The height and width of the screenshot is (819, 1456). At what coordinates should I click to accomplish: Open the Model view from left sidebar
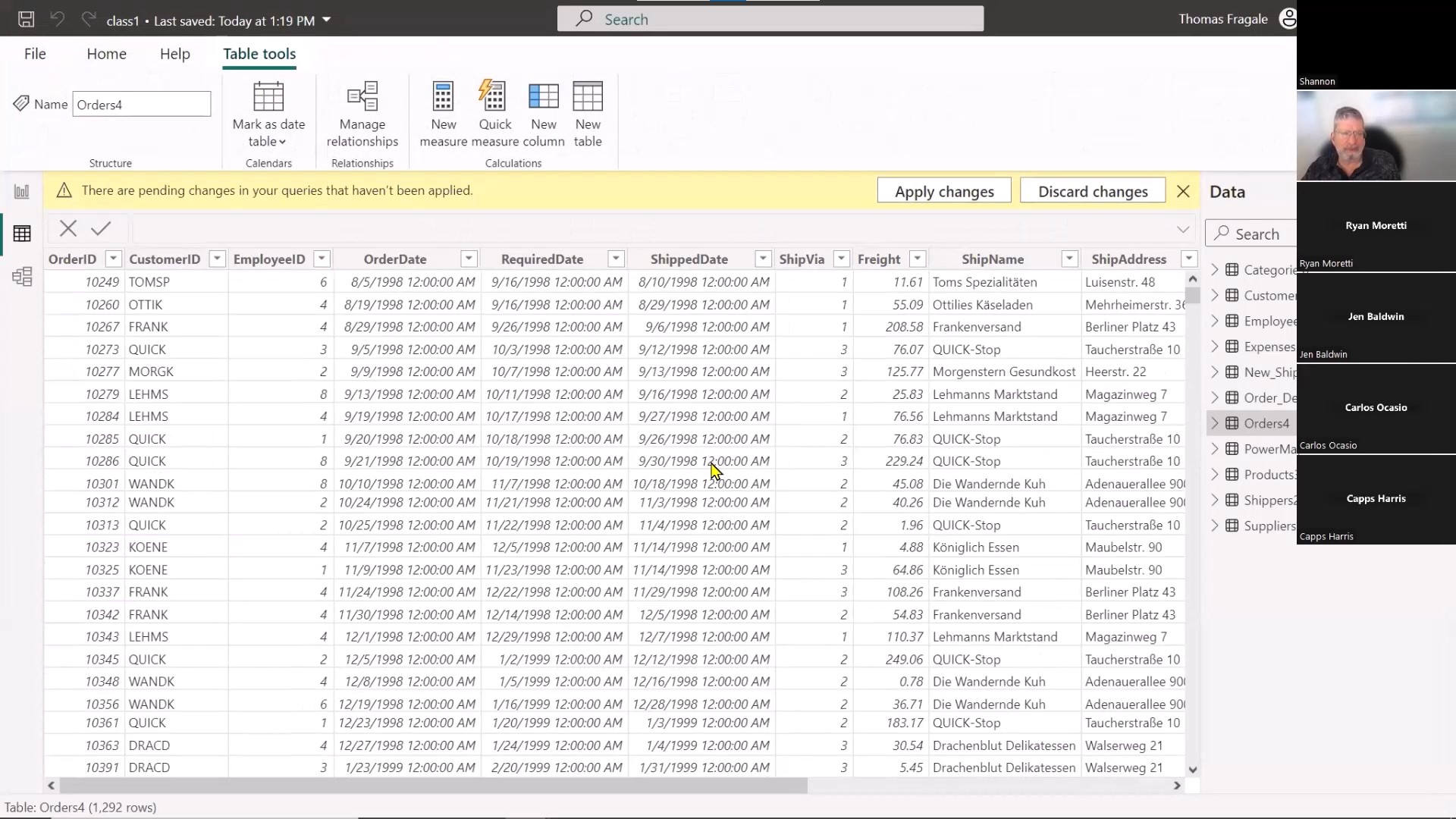[22, 277]
